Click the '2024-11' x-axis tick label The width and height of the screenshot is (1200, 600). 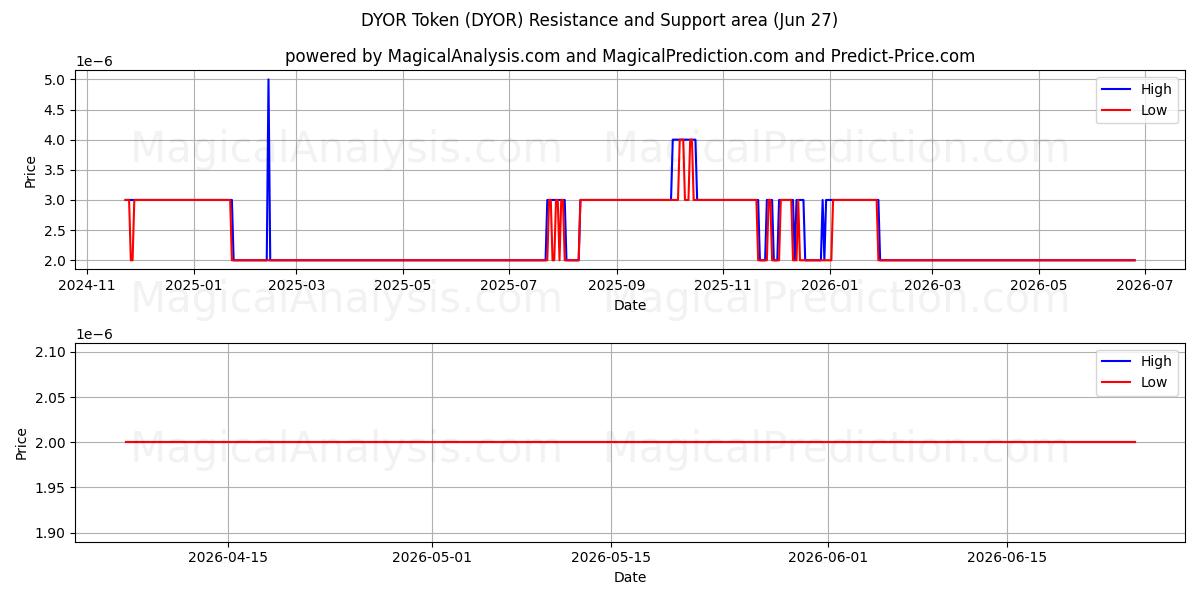tap(87, 286)
